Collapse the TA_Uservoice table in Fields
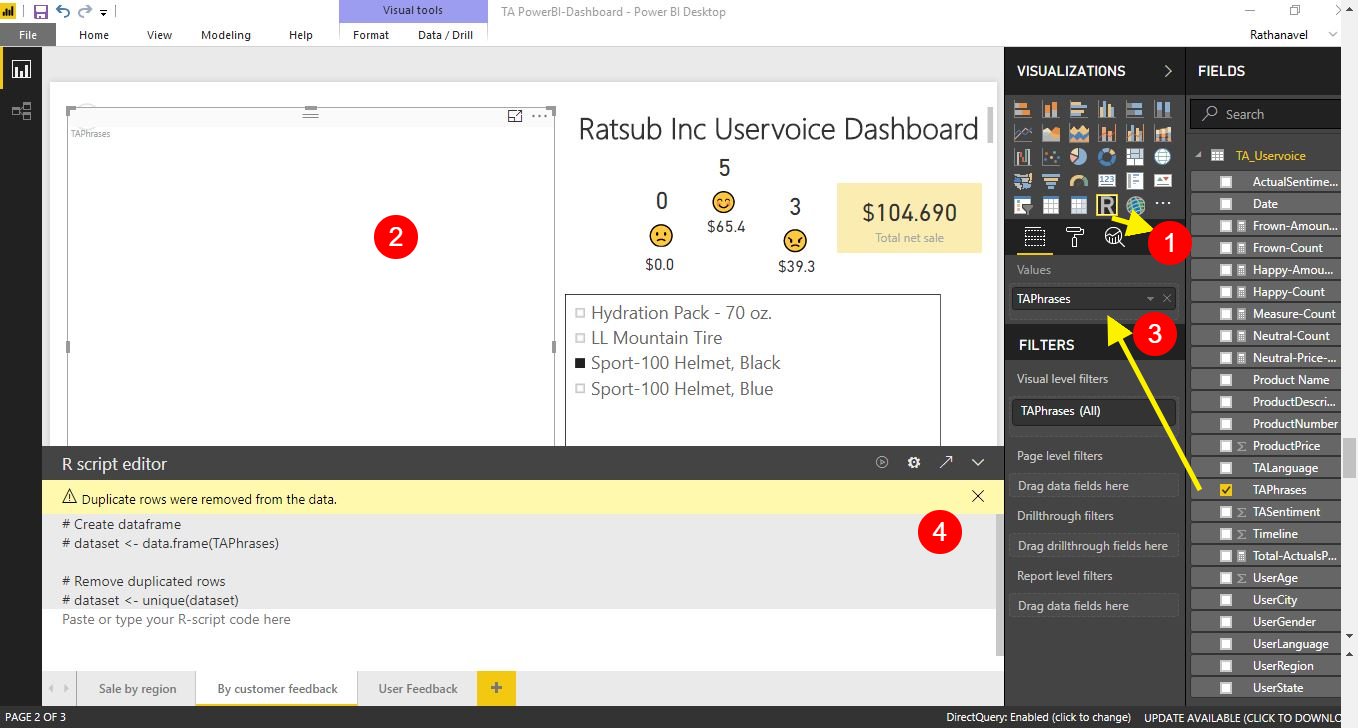This screenshot has width=1366, height=728. tap(1199, 154)
